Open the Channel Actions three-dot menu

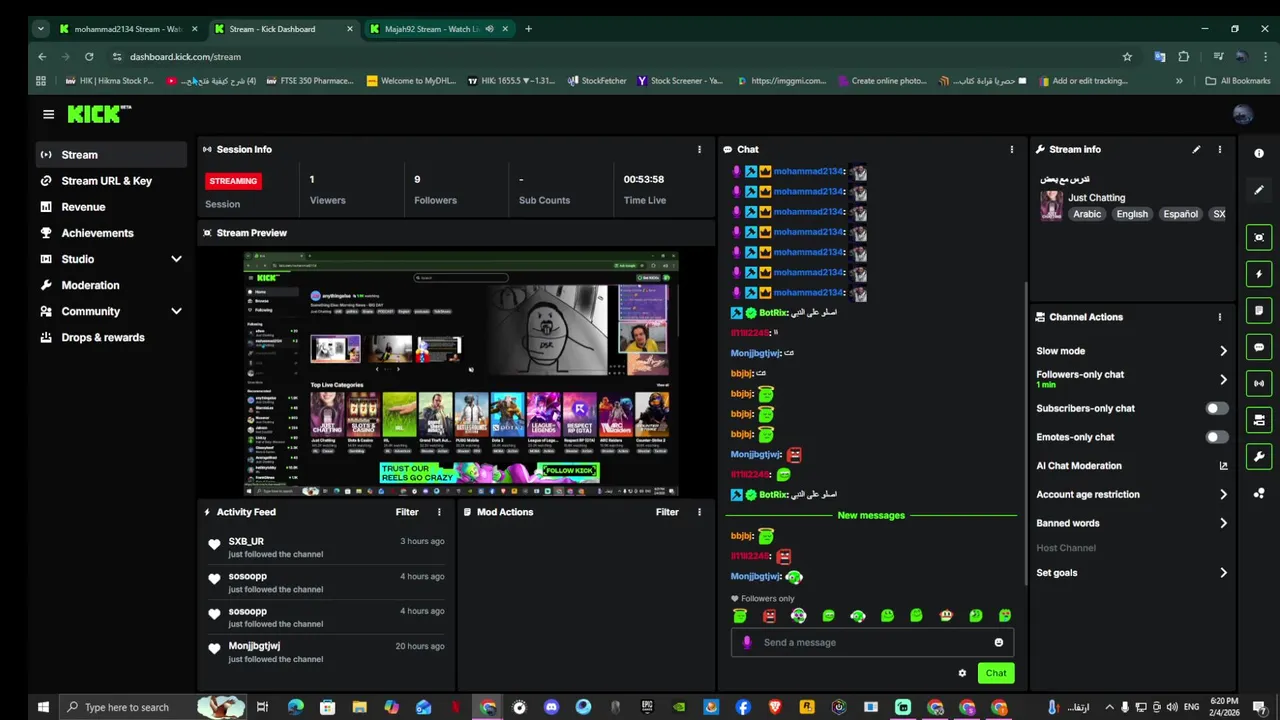(1219, 317)
